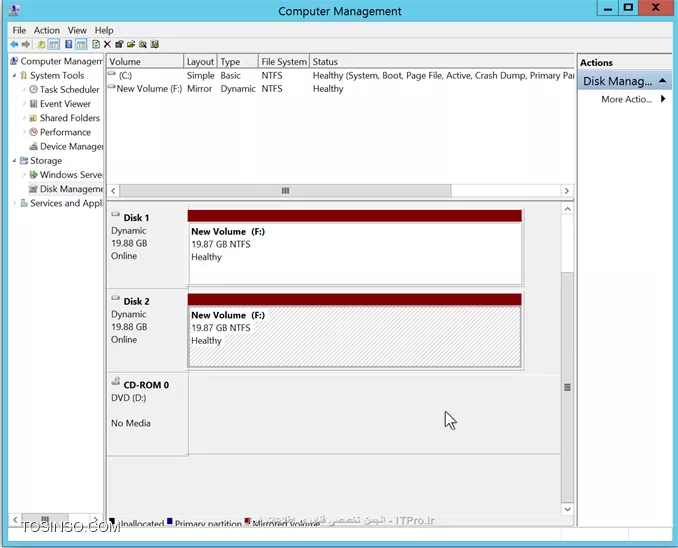Click the volume list horizontal scrollbar thumb
Image resolution: width=678 pixels, height=548 pixels.
[x=285, y=191]
